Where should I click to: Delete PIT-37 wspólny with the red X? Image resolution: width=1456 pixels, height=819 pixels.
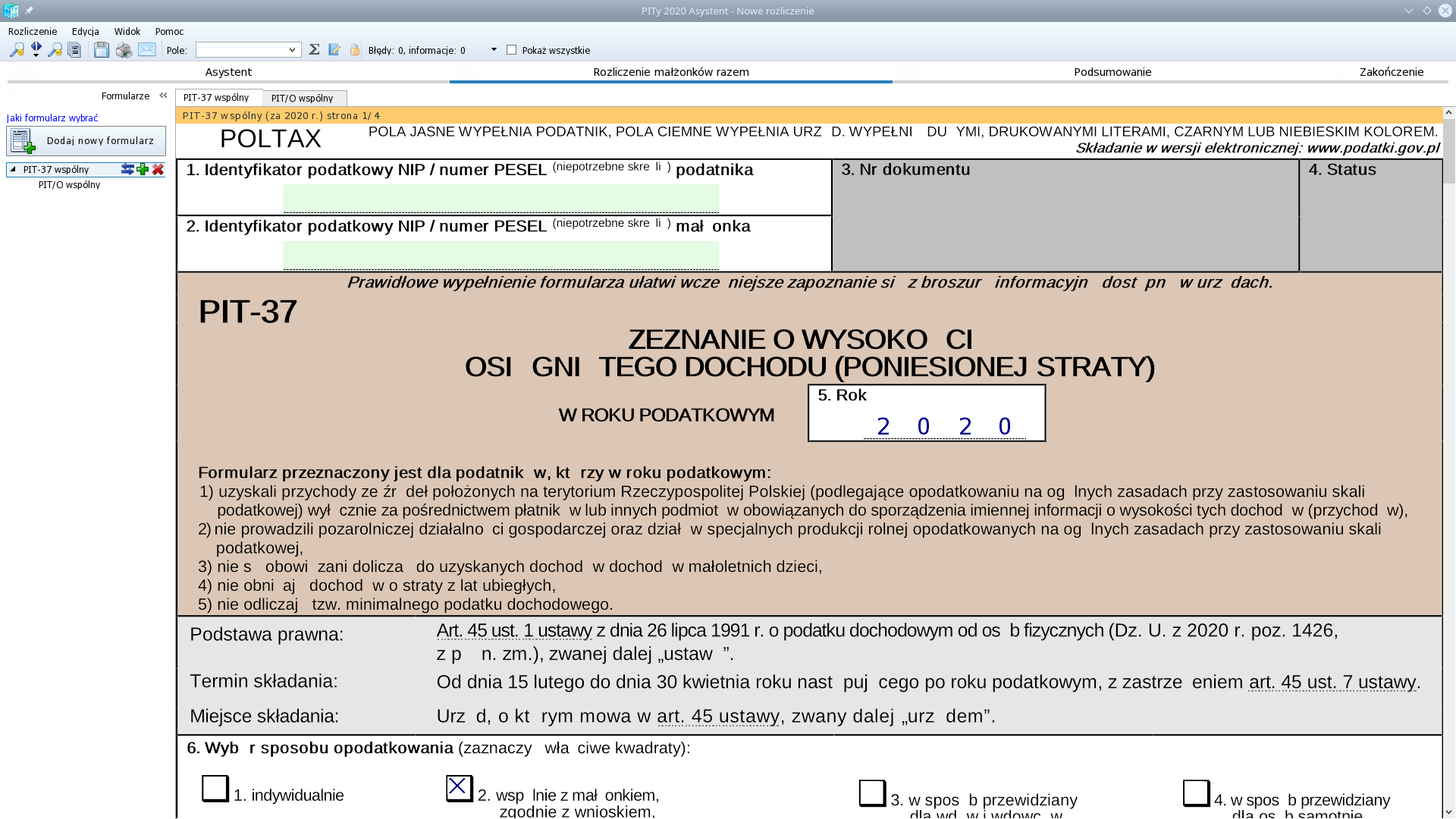click(x=158, y=170)
